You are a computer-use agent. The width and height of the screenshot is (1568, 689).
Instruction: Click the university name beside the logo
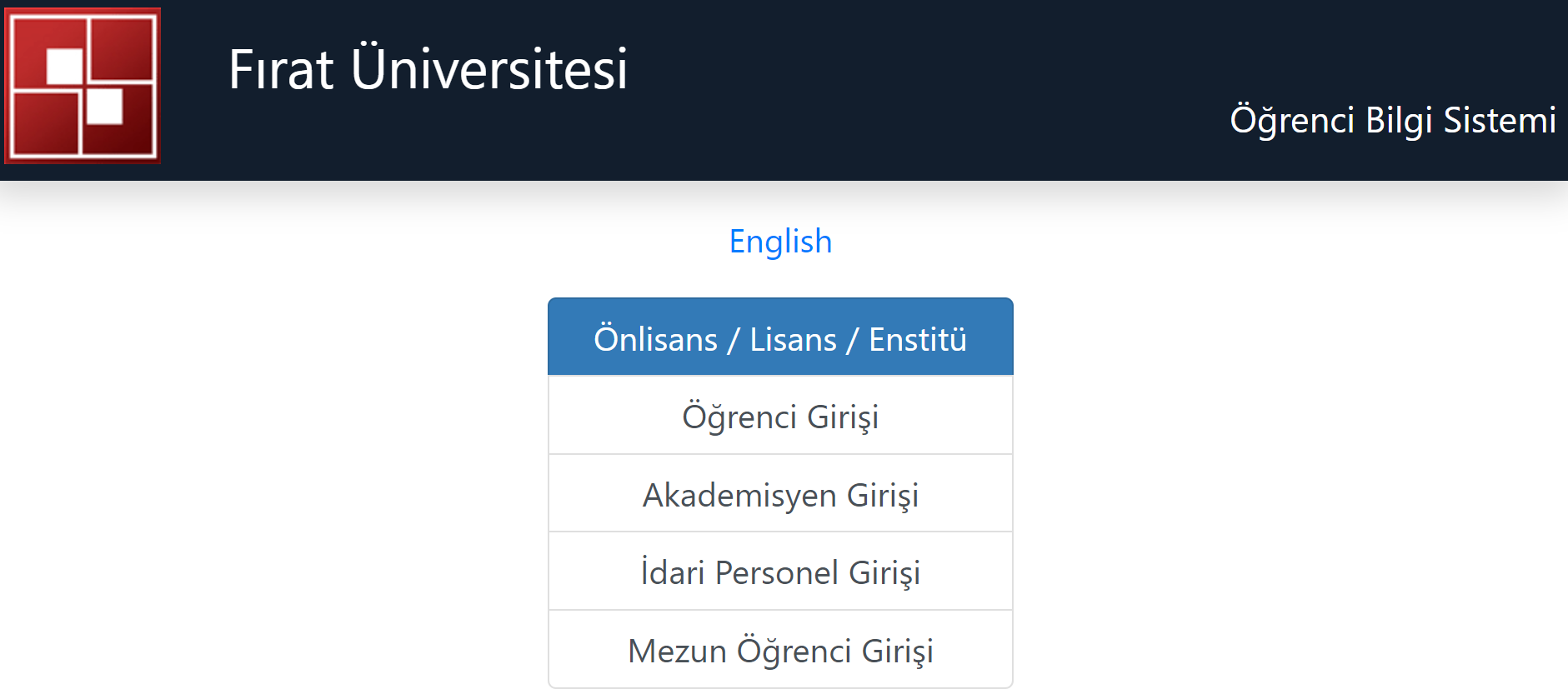[428, 69]
